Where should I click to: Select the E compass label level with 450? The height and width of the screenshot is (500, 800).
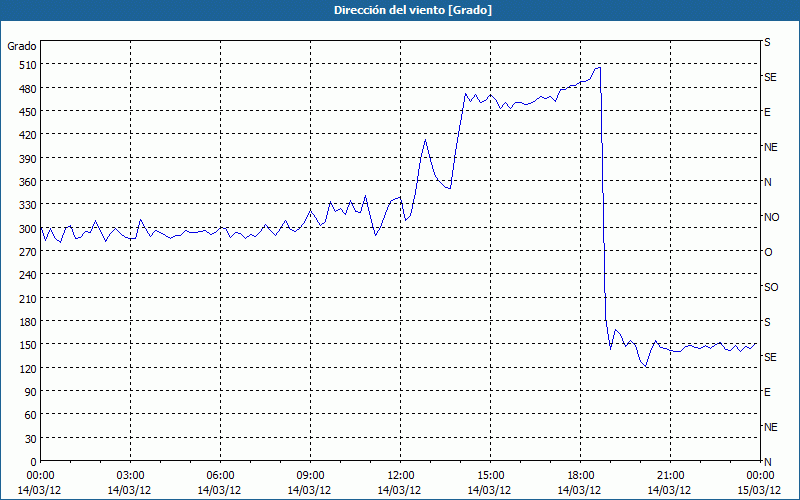click(x=767, y=112)
